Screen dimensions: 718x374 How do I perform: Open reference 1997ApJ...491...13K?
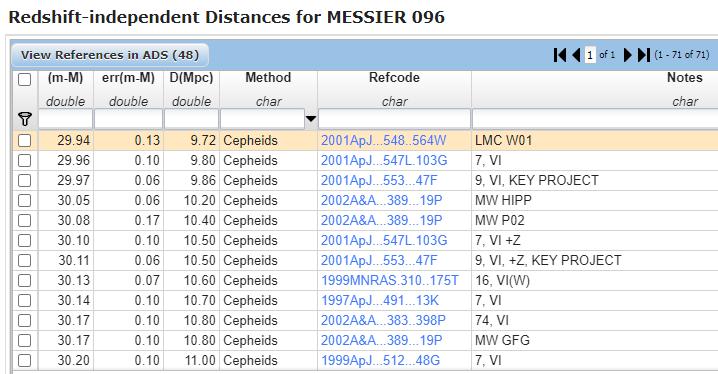(380, 300)
